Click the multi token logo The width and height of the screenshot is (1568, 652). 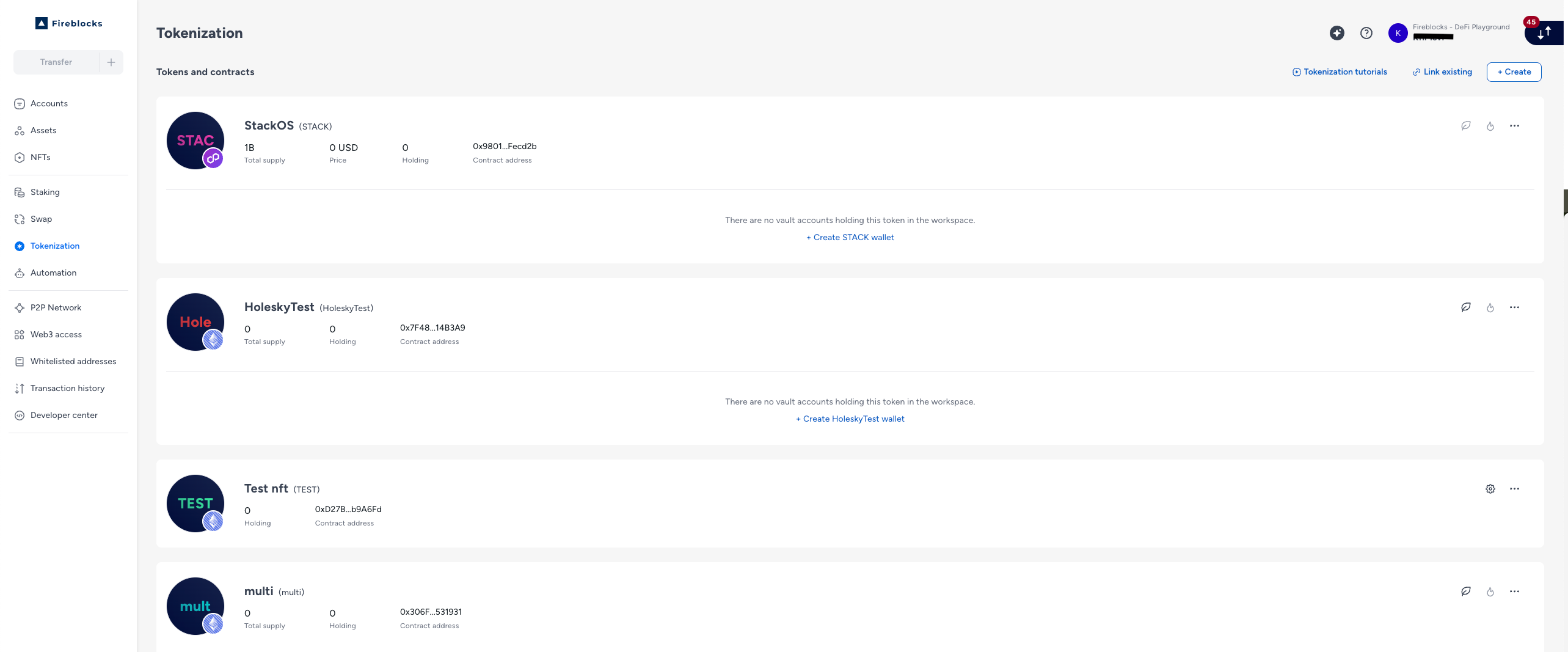tap(195, 606)
